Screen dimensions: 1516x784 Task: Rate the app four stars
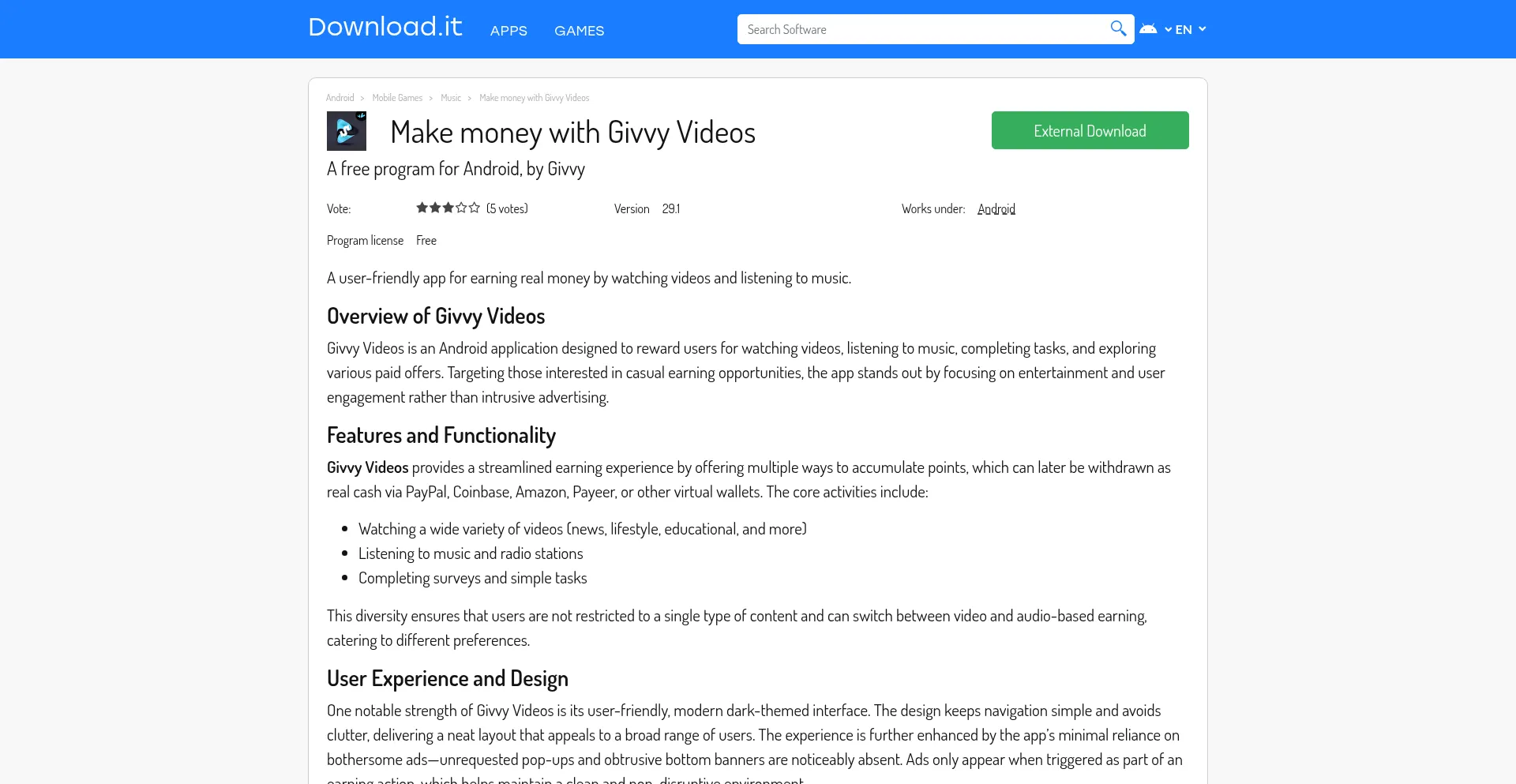click(x=461, y=208)
